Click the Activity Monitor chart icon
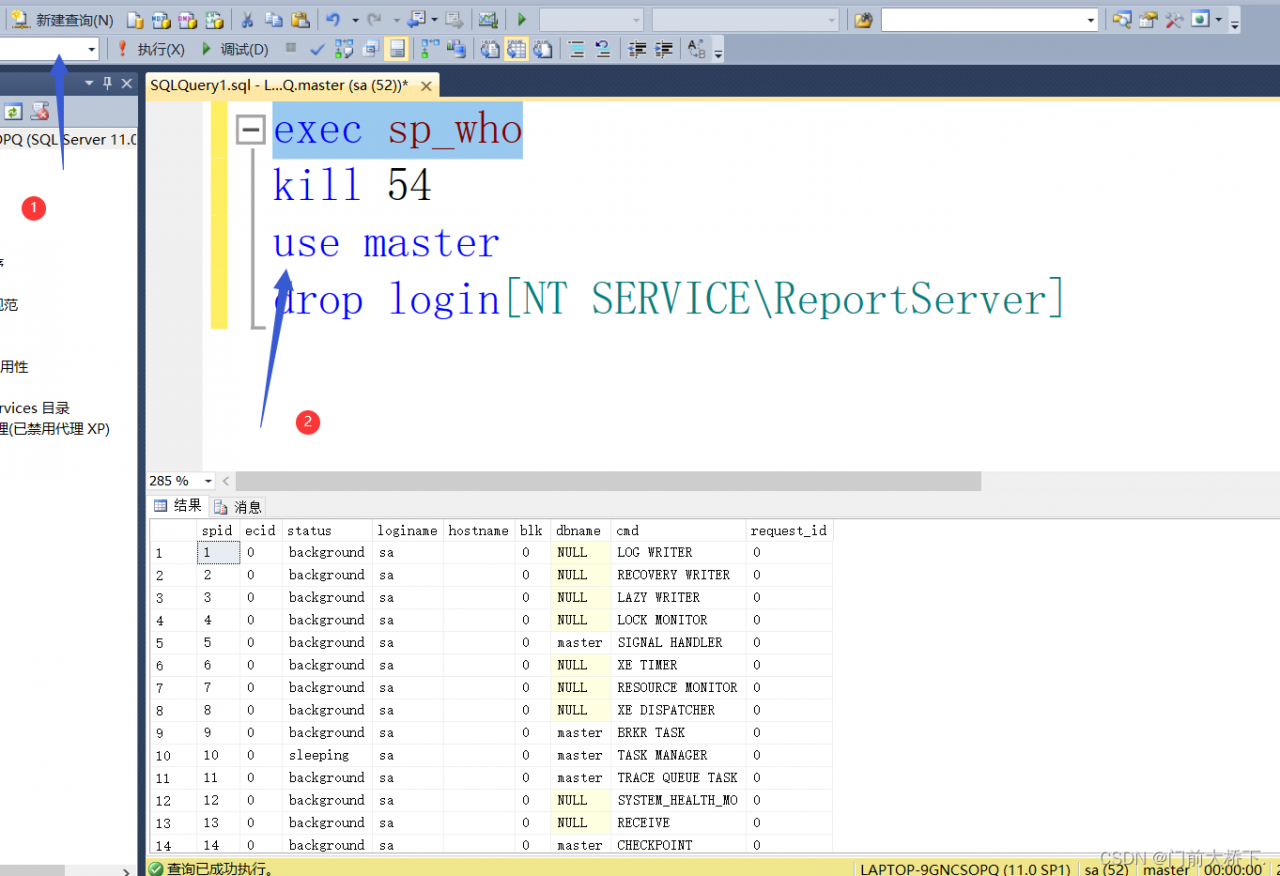The image size is (1280, 876). (x=487, y=20)
